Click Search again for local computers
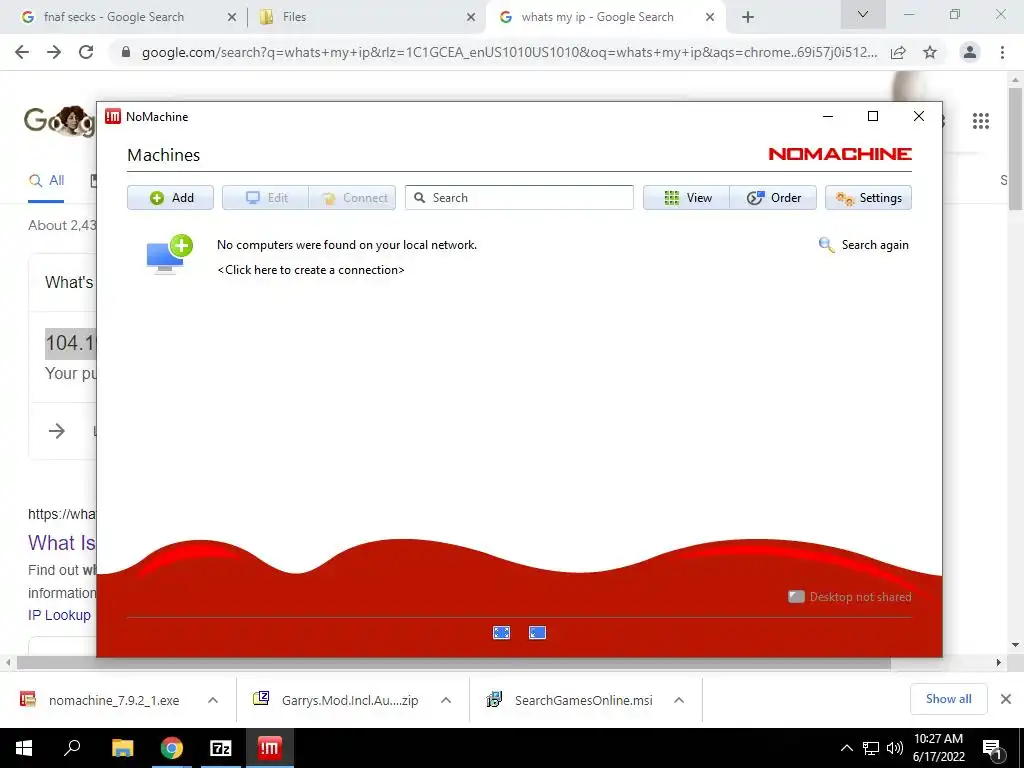 [x=863, y=245]
